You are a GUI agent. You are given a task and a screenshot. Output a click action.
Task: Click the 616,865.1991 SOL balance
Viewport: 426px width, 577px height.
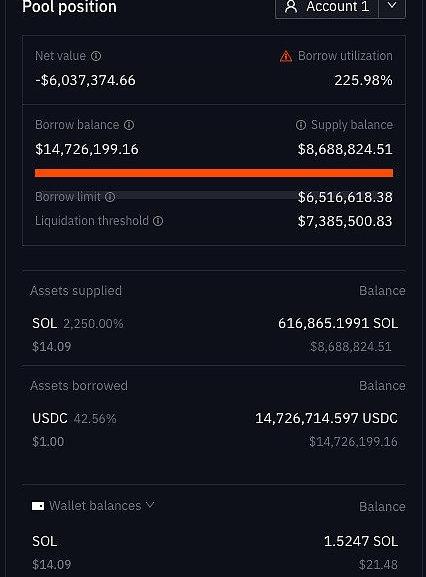338,323
